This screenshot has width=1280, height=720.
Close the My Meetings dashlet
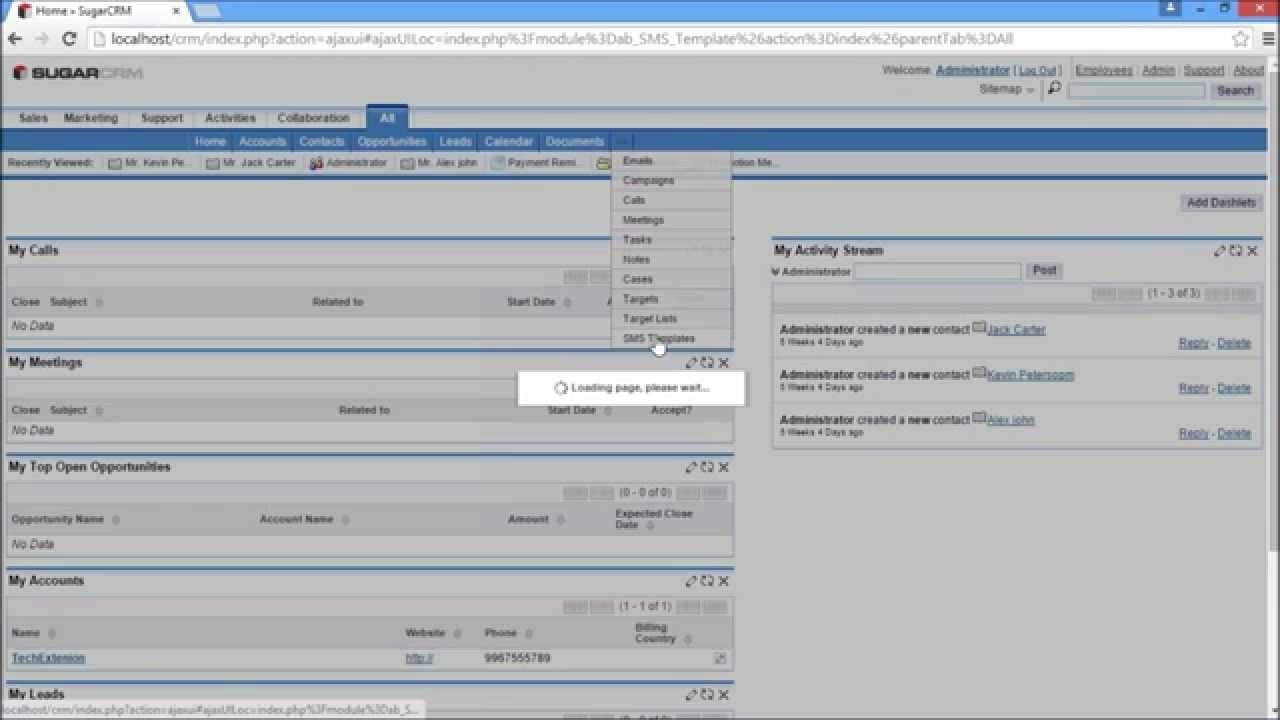pyautogui.click(x=724, y=363)
